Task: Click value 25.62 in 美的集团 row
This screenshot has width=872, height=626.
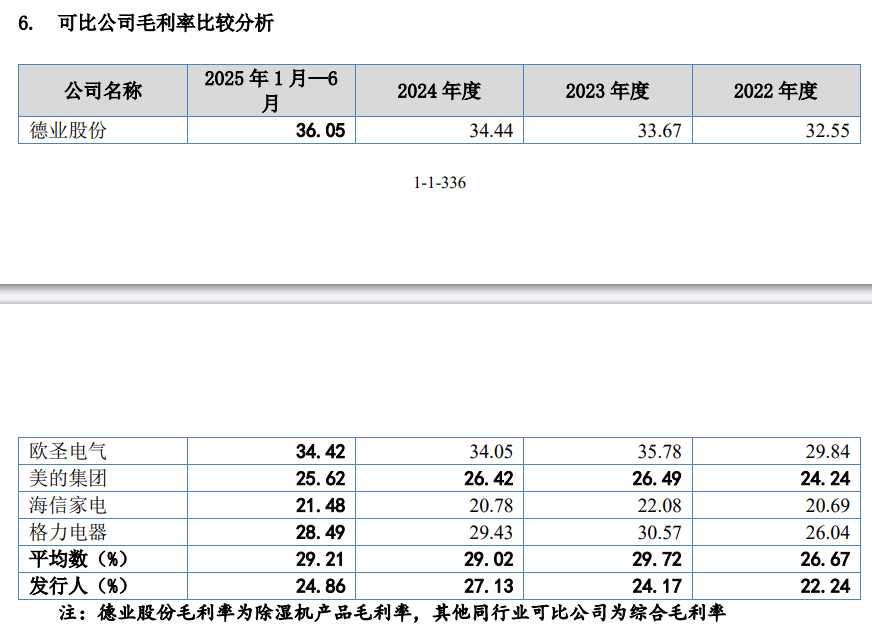Action: (x=320, y=478)
